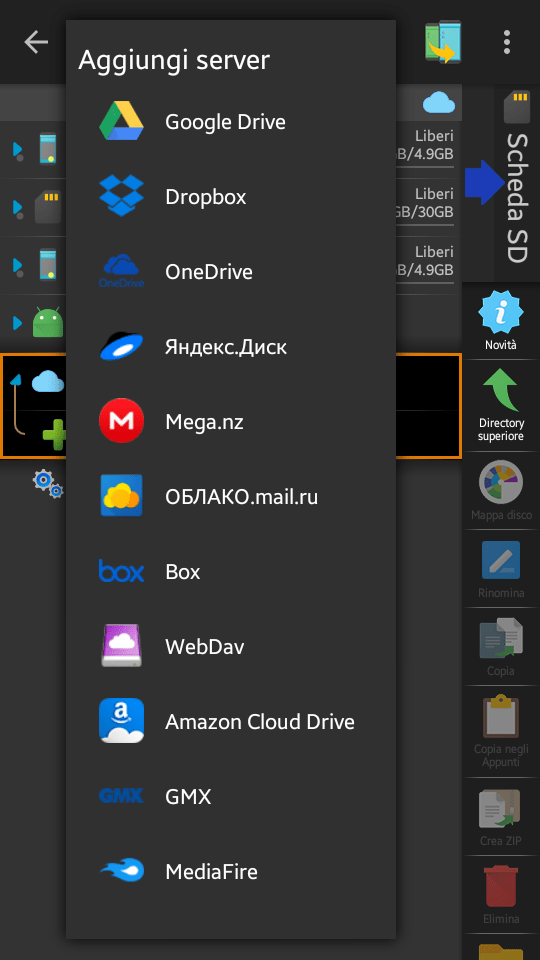The height and width of the screenshot is (960, 540).
Task: Open the Novità info button
Action: (x=501, y=321)
